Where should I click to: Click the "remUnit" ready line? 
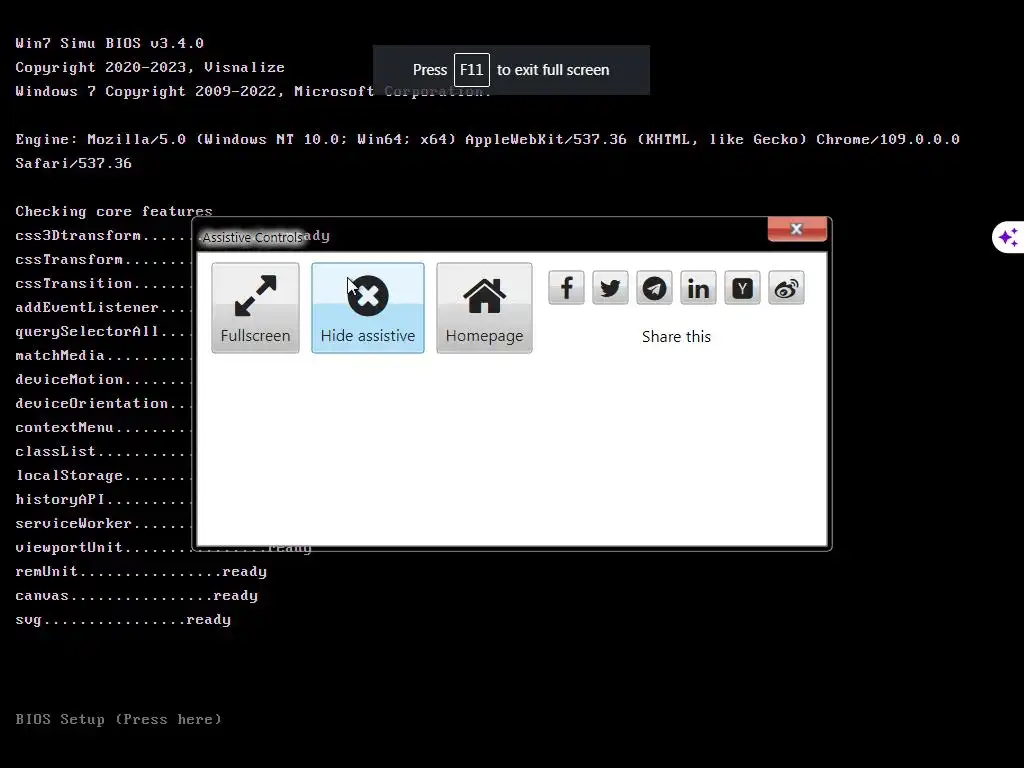coord(141,571)
